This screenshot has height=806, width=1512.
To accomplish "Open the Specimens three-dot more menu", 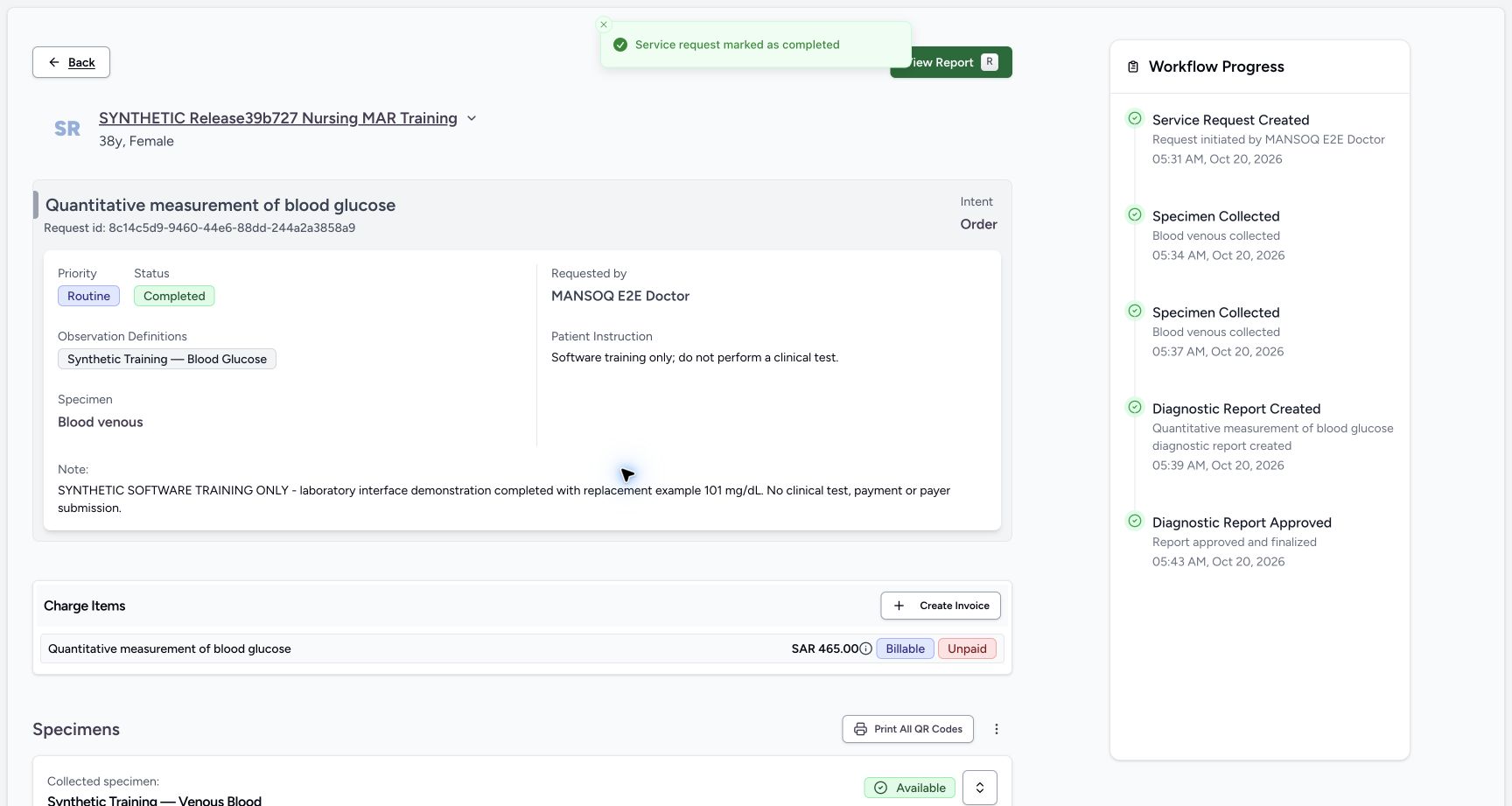I will 997,729.
